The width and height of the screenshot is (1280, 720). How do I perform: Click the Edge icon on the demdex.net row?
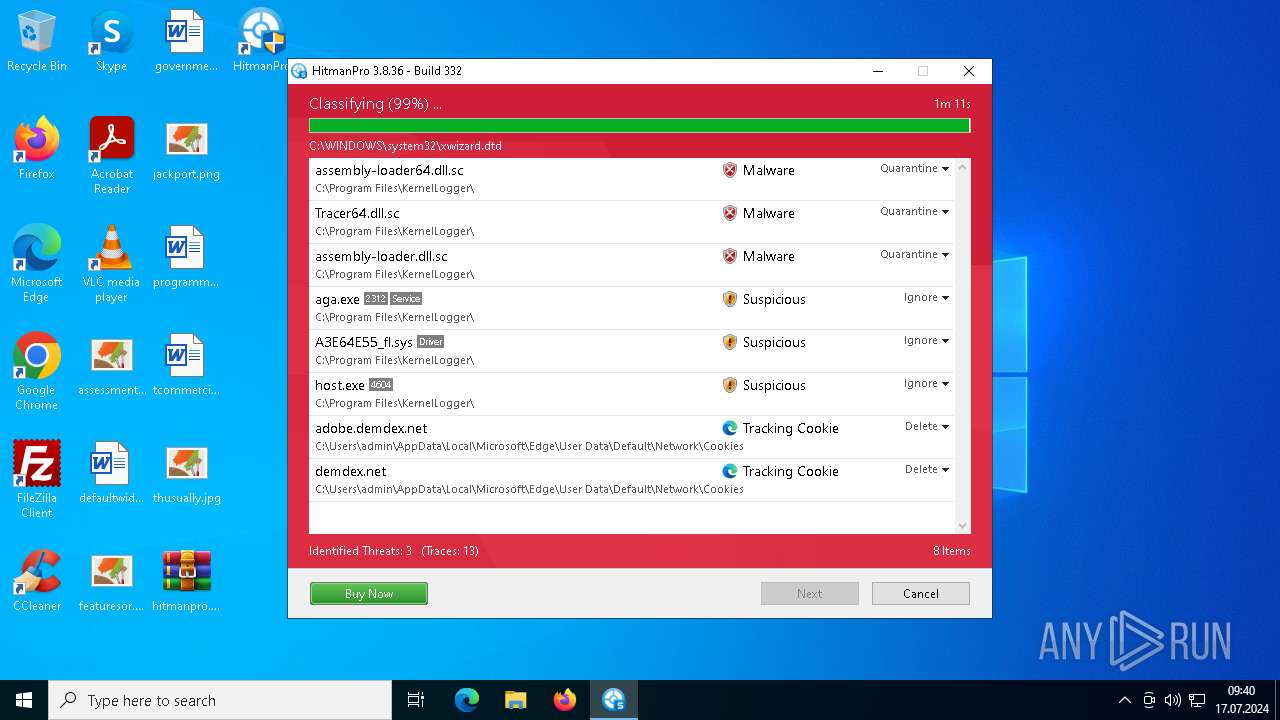point(730,471)
